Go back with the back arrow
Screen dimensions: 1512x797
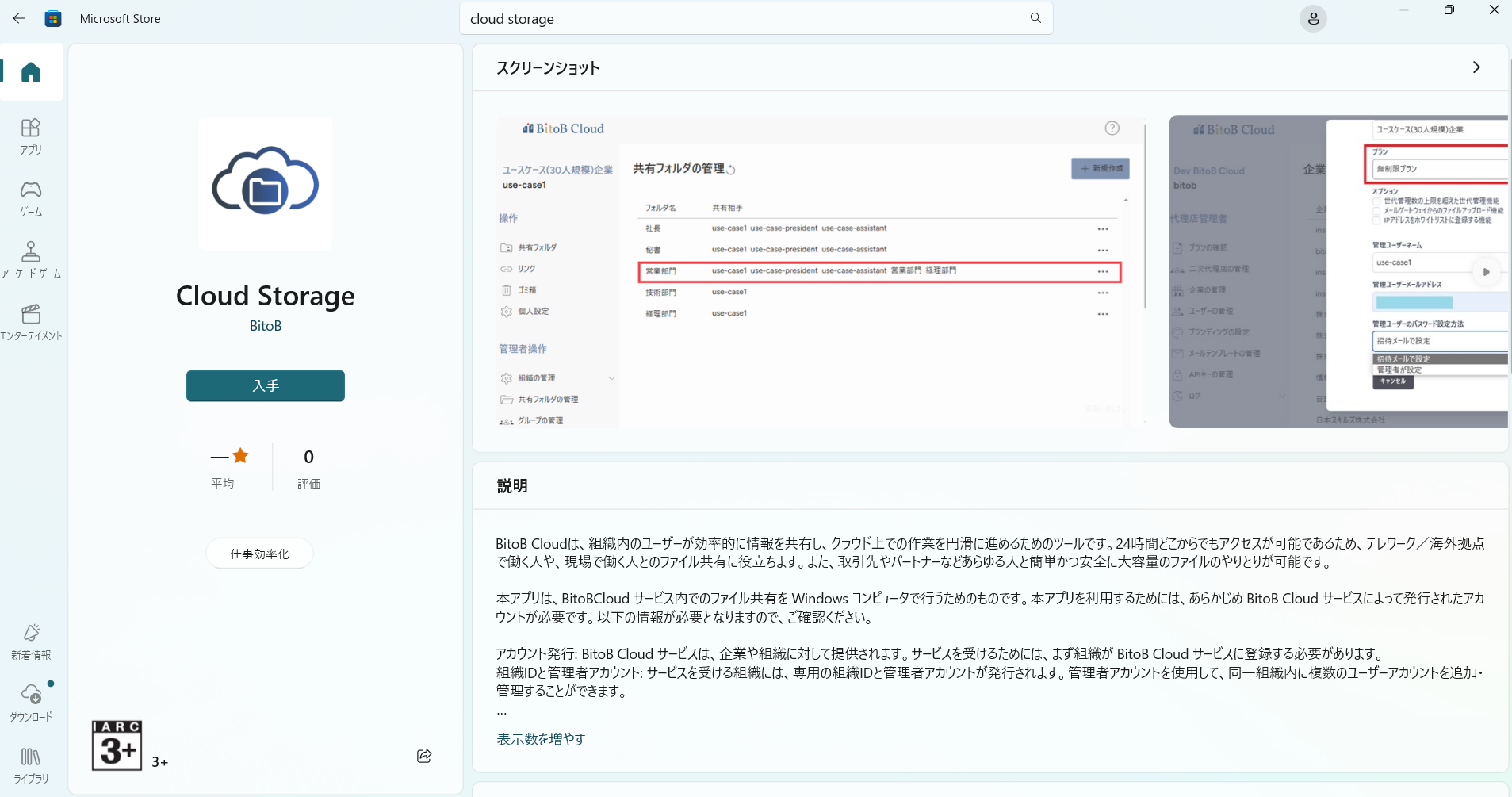19,18
